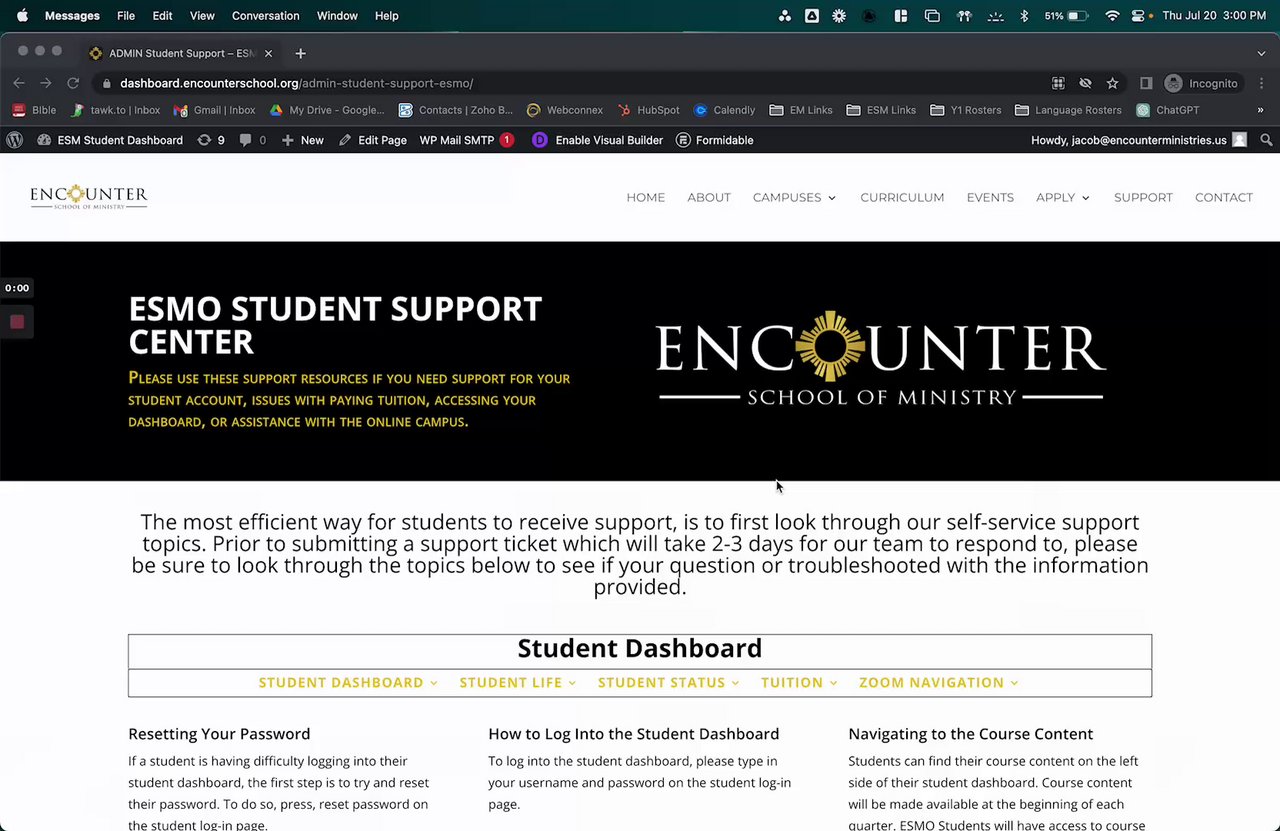Expand the STUDENT STATUS topic dropdown
The height and width of the screenshot is (831, 1280).
tap(669, 682)
